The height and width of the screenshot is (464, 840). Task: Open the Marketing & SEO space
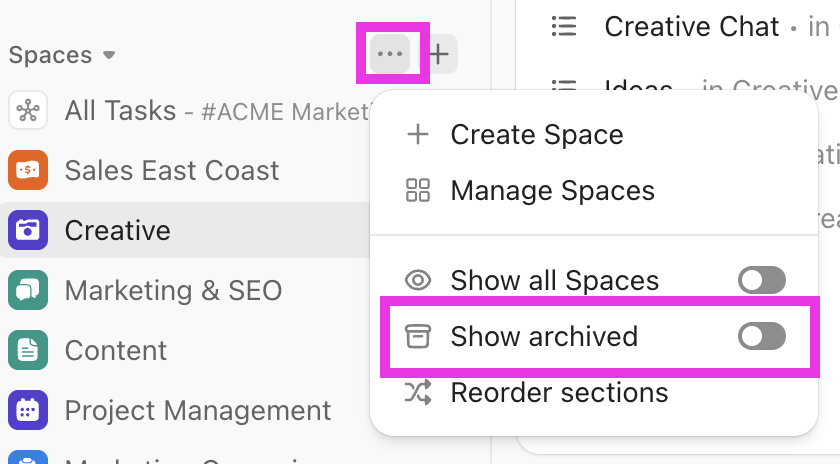click(173, 290)
